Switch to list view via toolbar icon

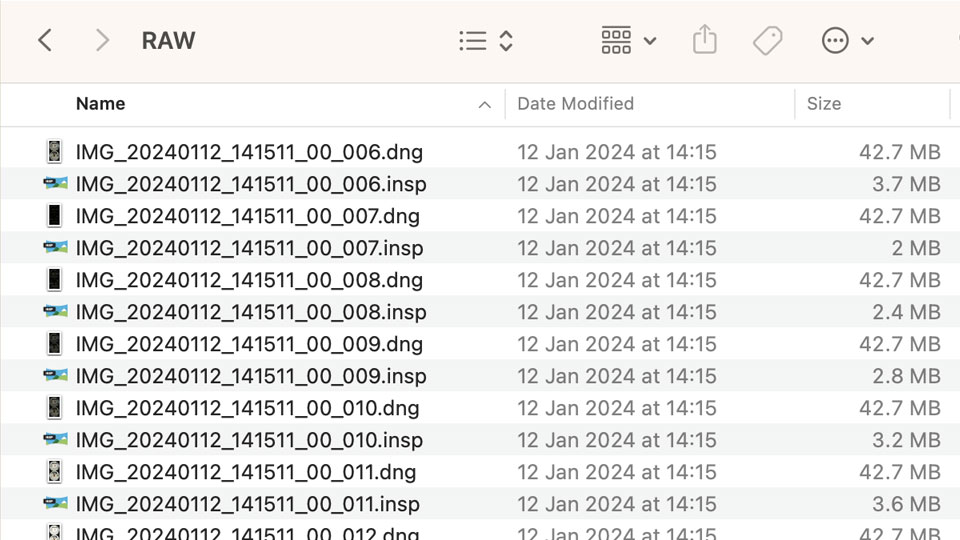pos(473,41)
